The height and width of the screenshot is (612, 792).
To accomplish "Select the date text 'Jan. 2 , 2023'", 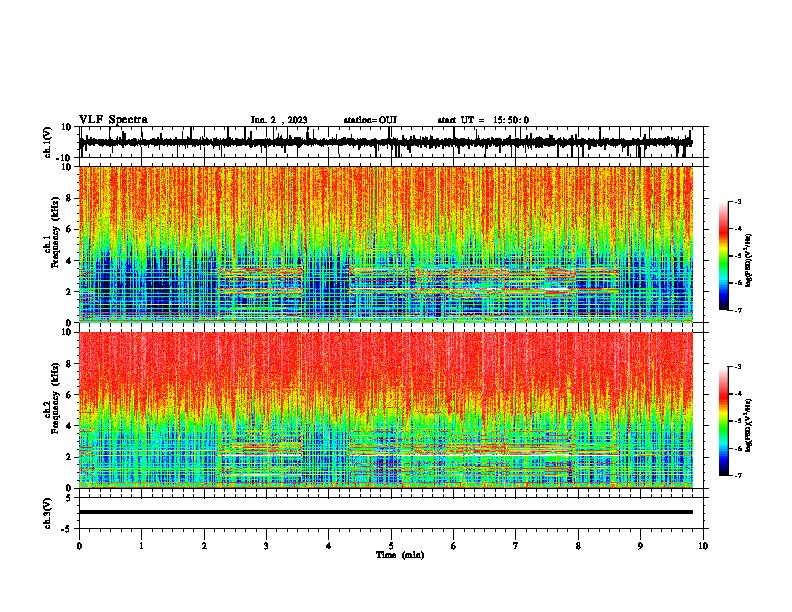I will [x=279, y=120].
